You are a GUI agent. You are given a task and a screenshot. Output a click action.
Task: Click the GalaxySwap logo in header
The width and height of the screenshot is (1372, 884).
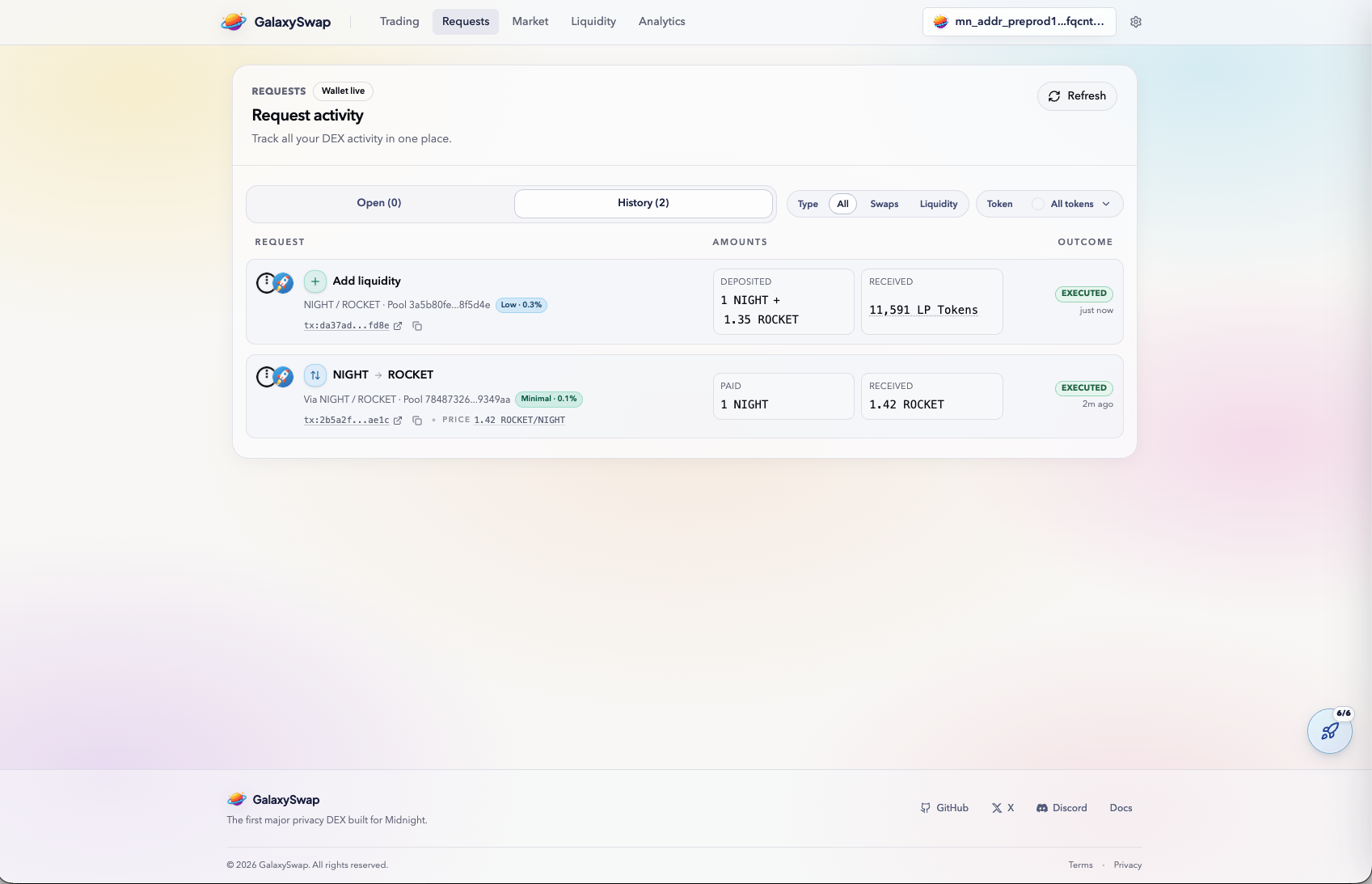click(277, 22)
